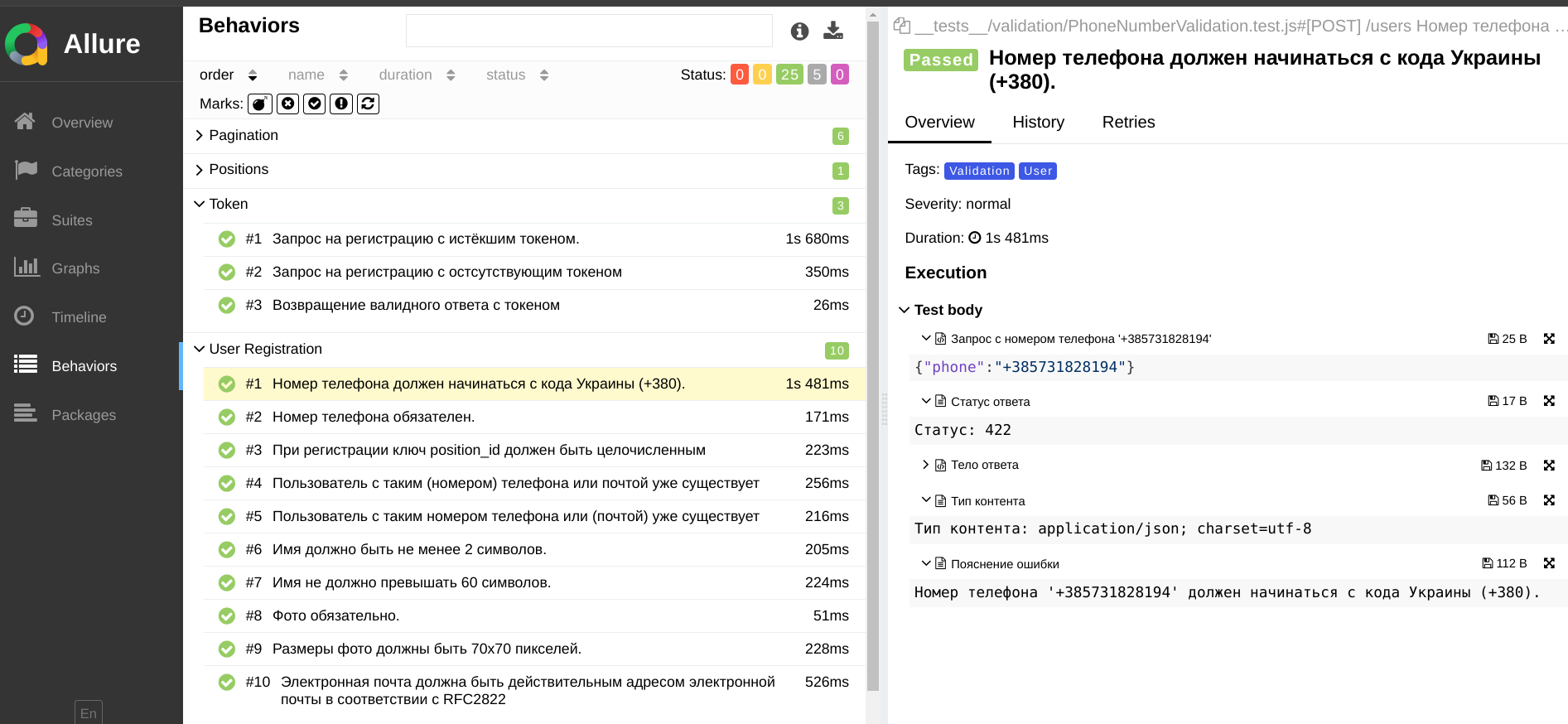1568x724 pixels.
Task: Toggle the passed status filter showing 25
Action: click(790, 75)
